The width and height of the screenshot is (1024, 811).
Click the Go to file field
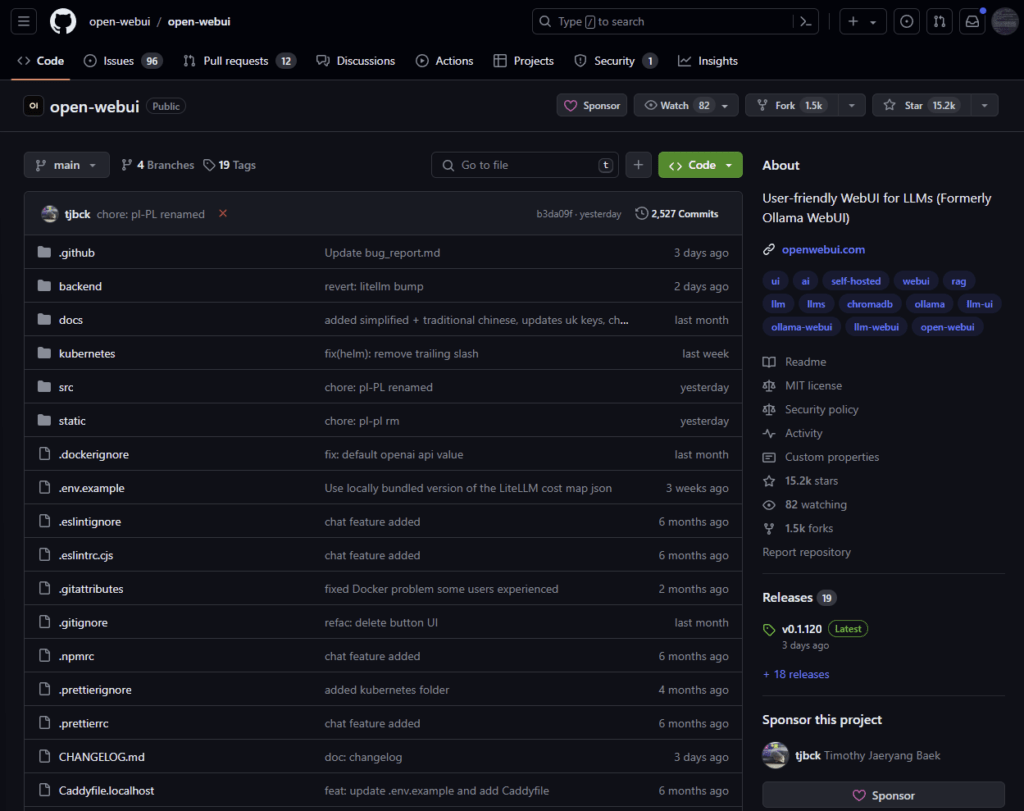click(x=525, y=165)
